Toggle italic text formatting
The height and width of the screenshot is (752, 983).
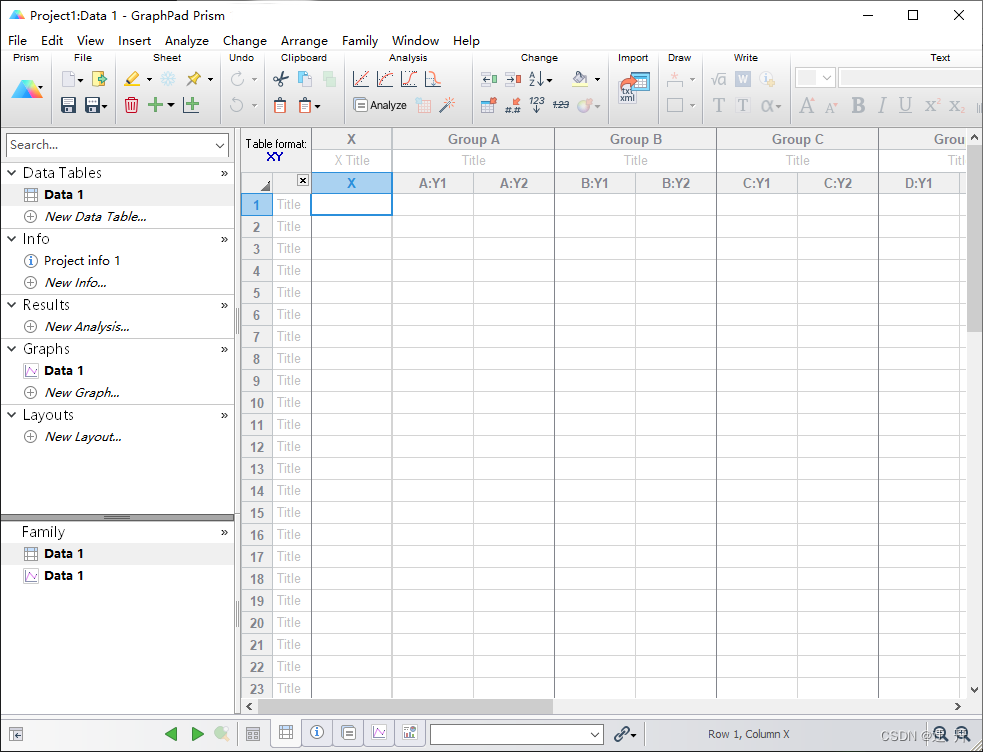pyautogui.click(x=882, y=105)
